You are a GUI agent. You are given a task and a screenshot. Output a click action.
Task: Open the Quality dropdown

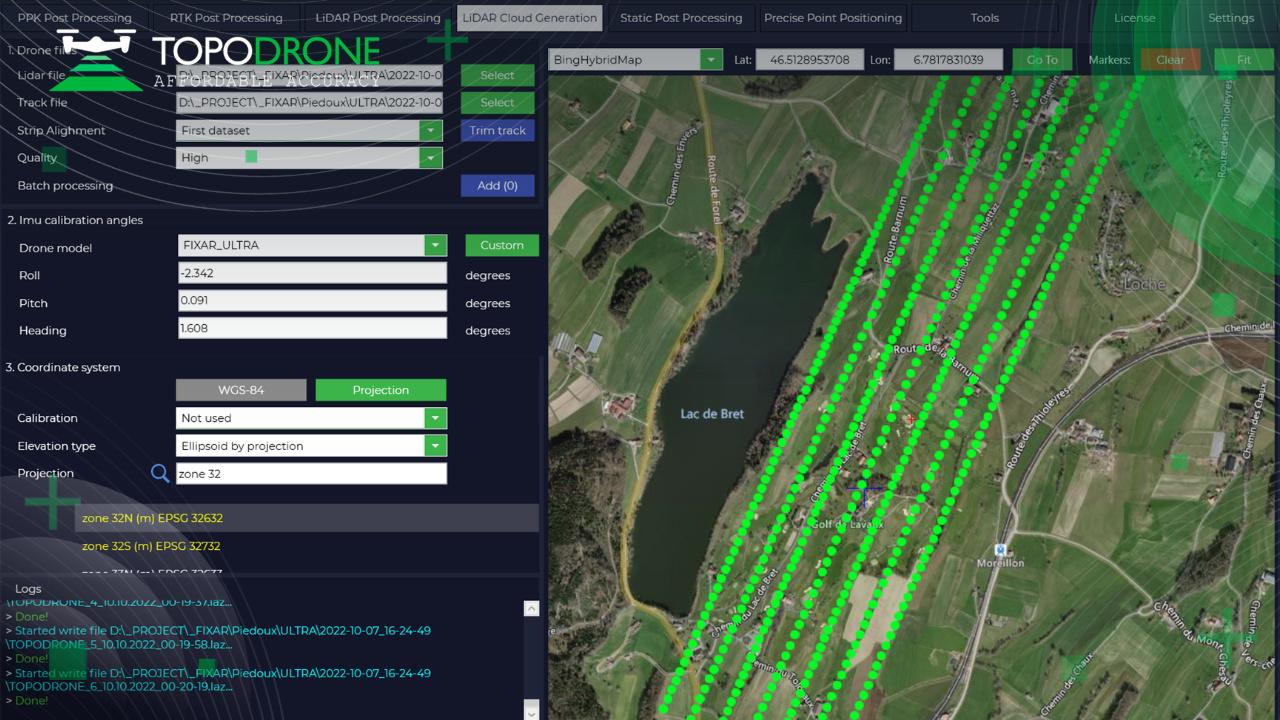[430, 158]
